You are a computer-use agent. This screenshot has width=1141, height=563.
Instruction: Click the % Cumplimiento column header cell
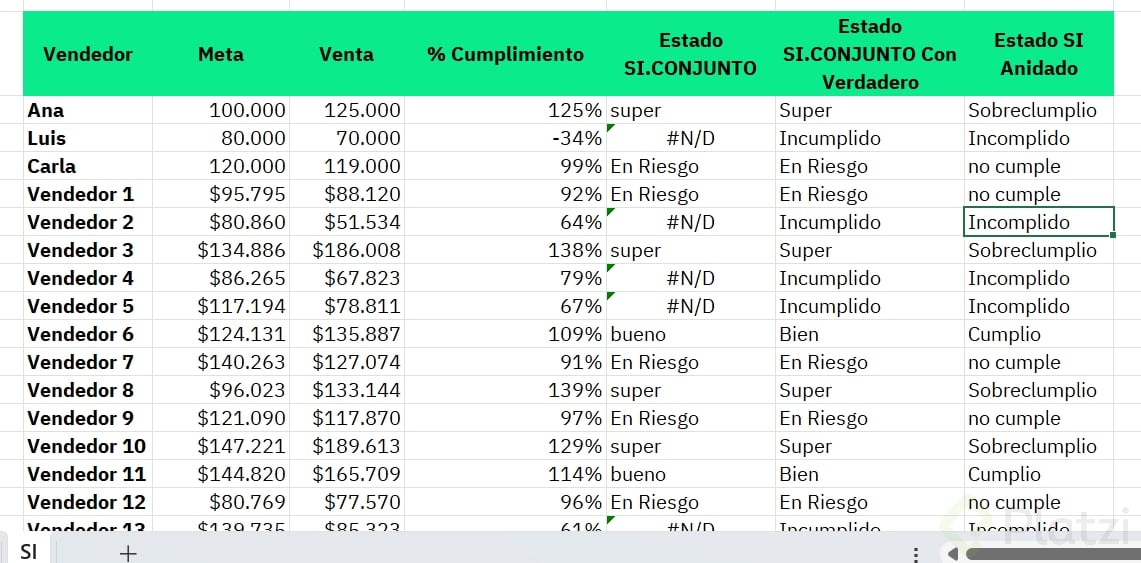tap(505, 54)
